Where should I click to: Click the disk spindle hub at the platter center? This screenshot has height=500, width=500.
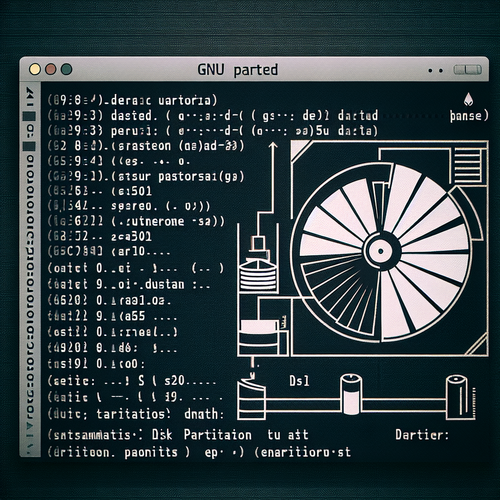[x=381, y=251]
